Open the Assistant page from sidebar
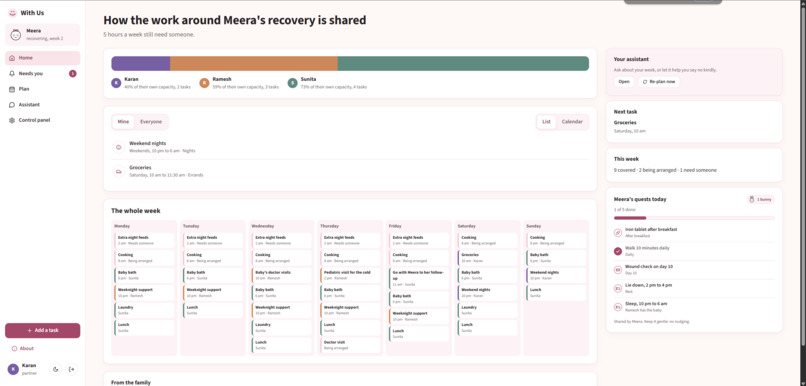806x386 pixels. tap(43, 105)
